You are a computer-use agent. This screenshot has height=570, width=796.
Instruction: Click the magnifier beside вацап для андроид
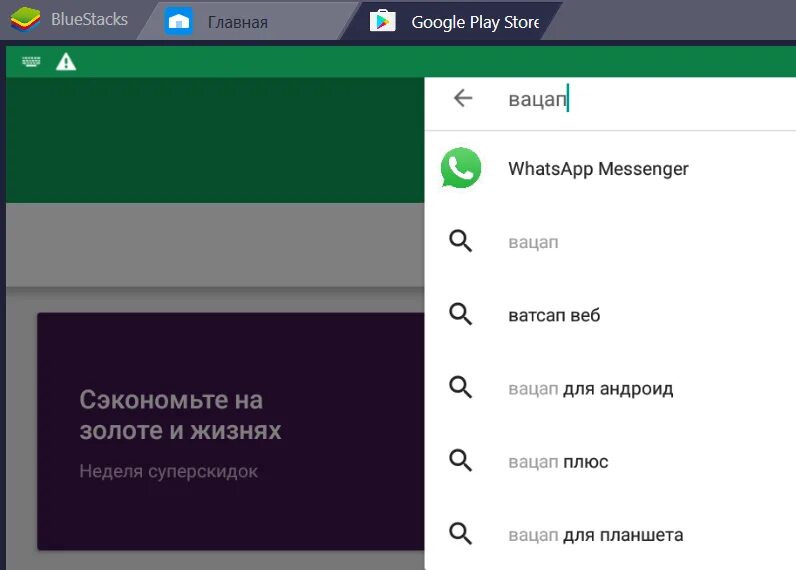(460, 388)
